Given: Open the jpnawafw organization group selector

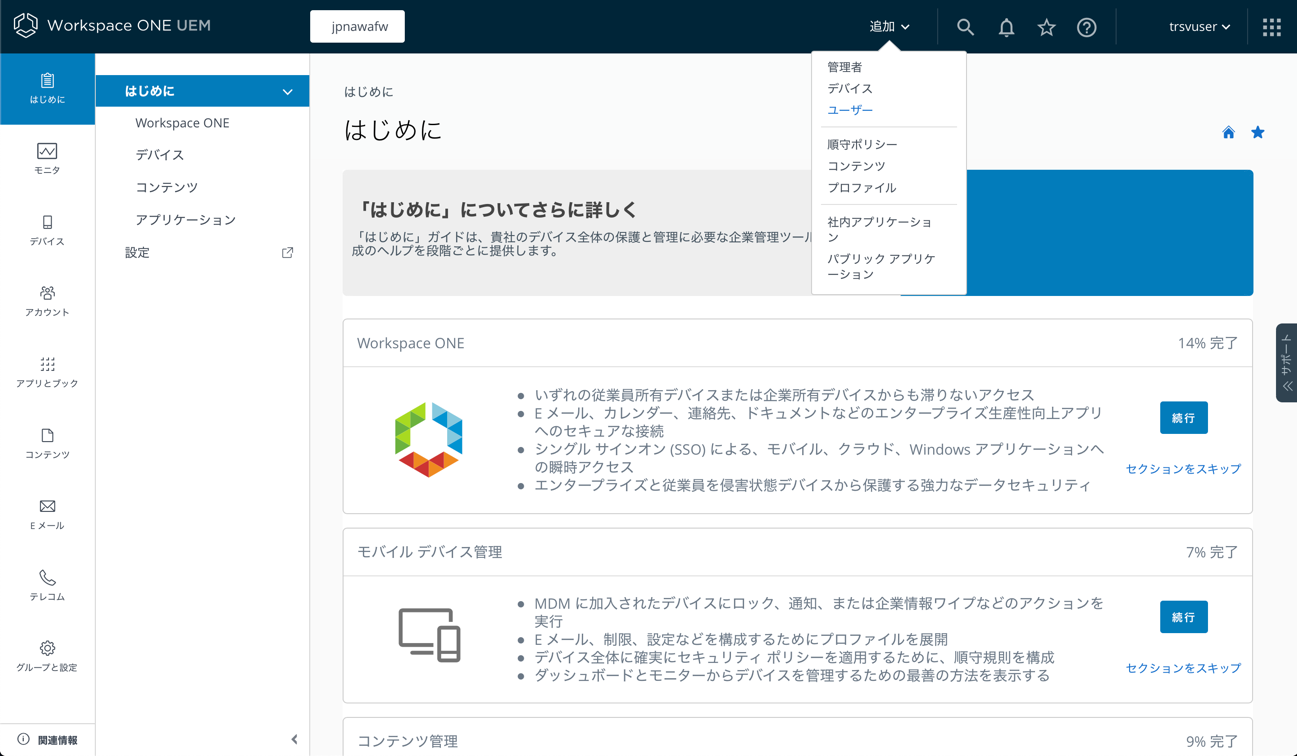Looking at the screenshot, I should (x=358, y=26).
